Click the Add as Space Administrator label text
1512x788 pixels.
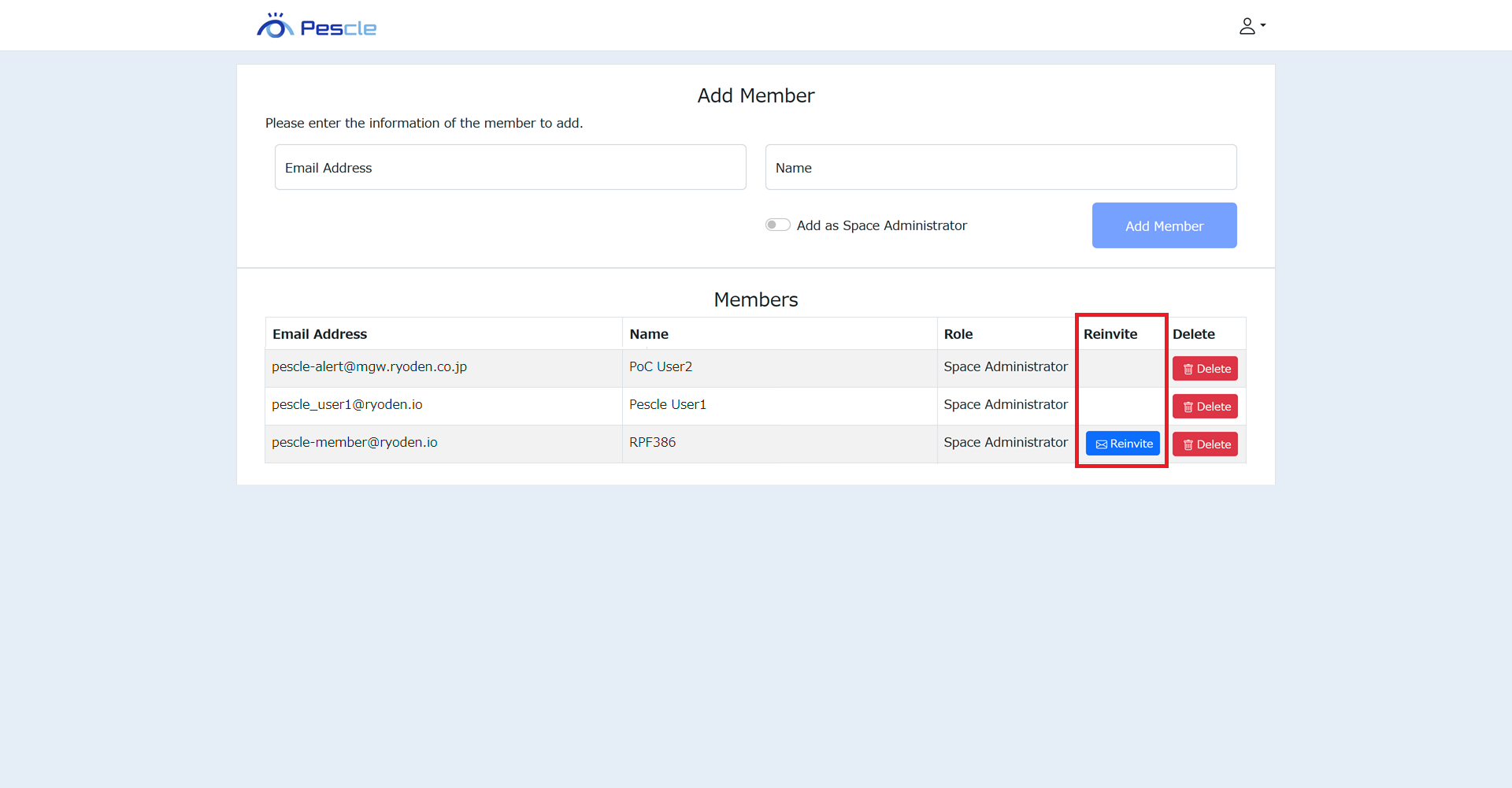click(881, 226)
